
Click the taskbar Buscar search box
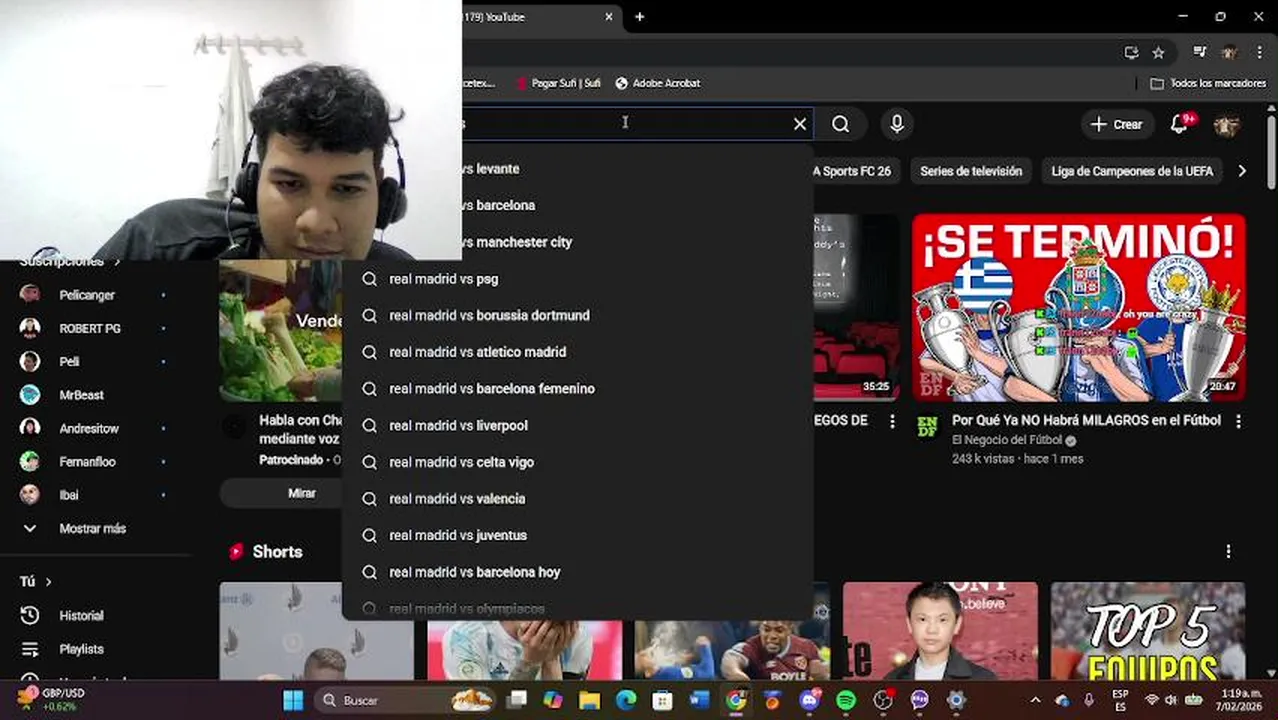tap(404, 701)
